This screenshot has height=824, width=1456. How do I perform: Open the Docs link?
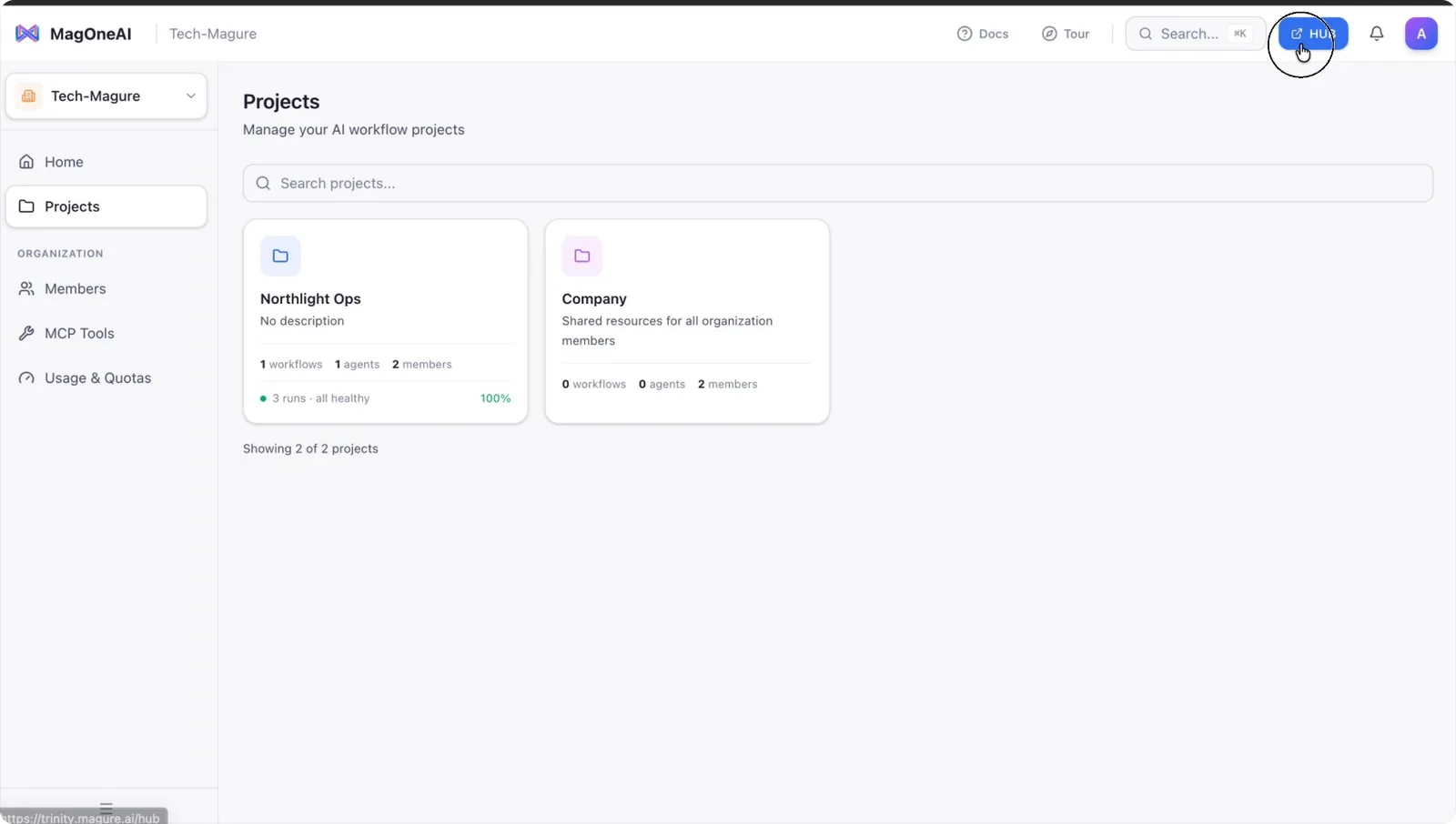983,34
